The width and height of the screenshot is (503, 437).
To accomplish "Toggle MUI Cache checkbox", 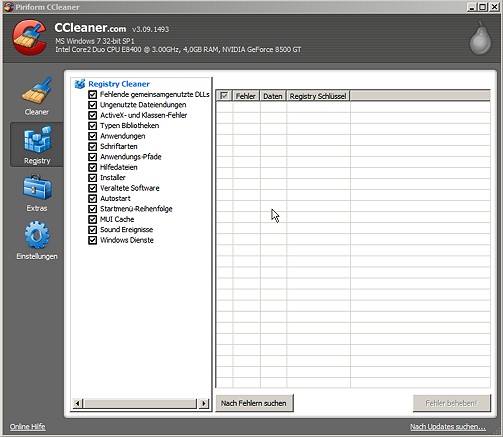I will (92, 219).
